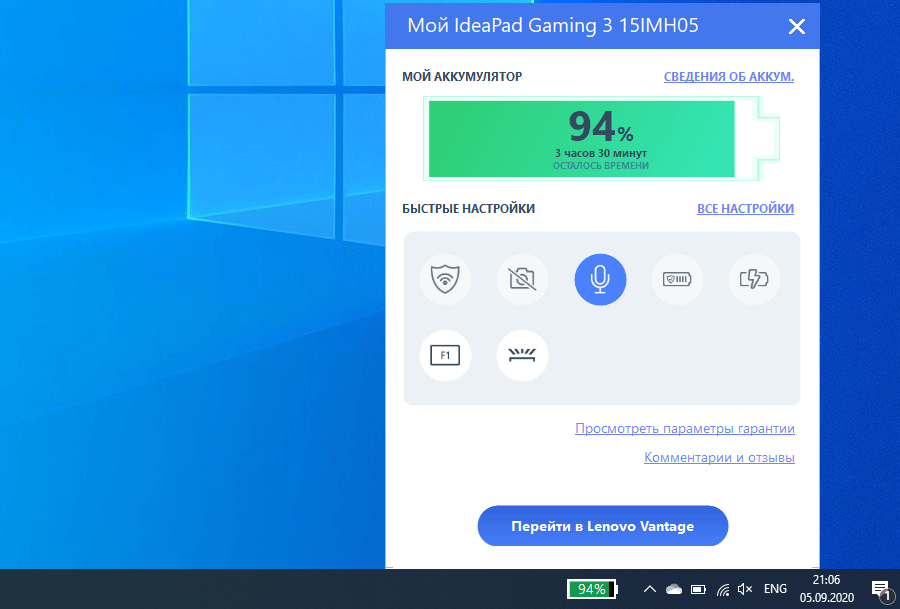Click the 94% battery gauge graphic

601,139
